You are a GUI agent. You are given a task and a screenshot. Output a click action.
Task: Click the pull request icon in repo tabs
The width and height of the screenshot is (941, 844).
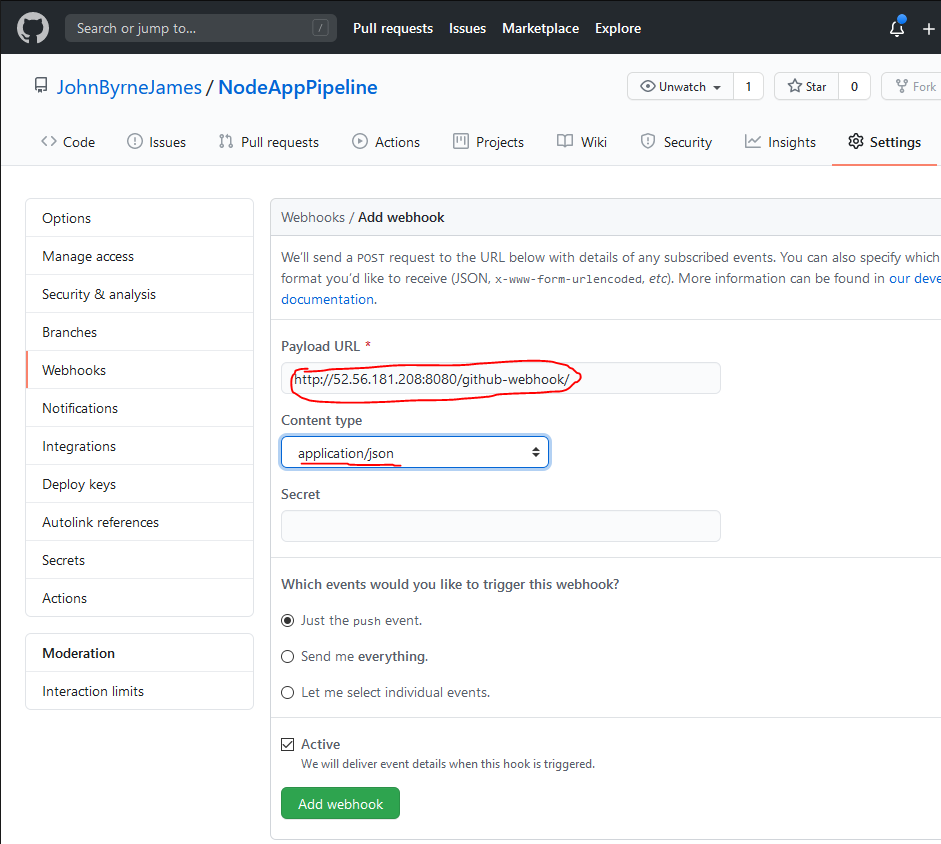click(x=226, y=141)
